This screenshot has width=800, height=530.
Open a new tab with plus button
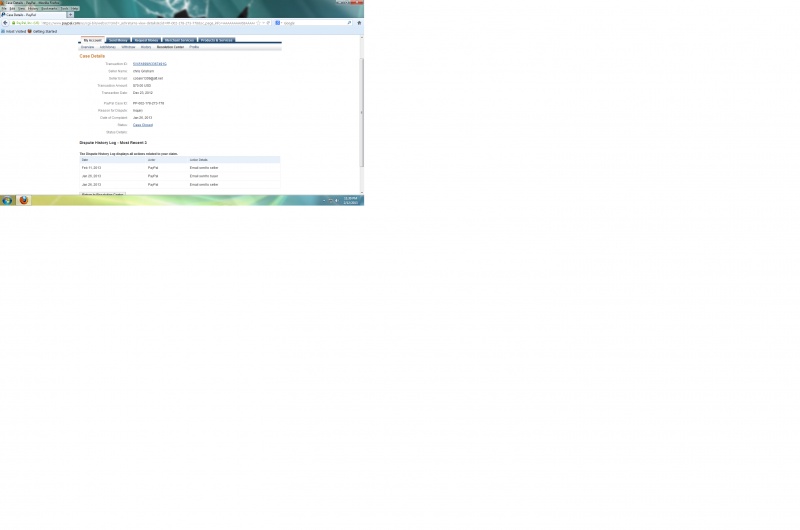(70, 15)
